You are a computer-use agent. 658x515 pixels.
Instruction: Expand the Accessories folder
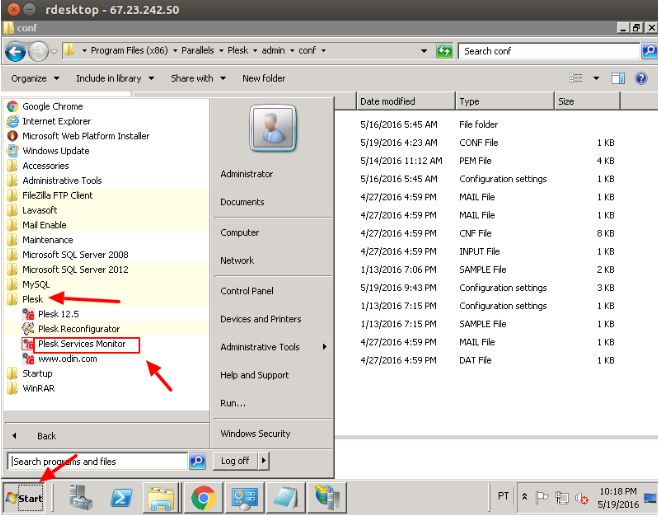(38, 166)
